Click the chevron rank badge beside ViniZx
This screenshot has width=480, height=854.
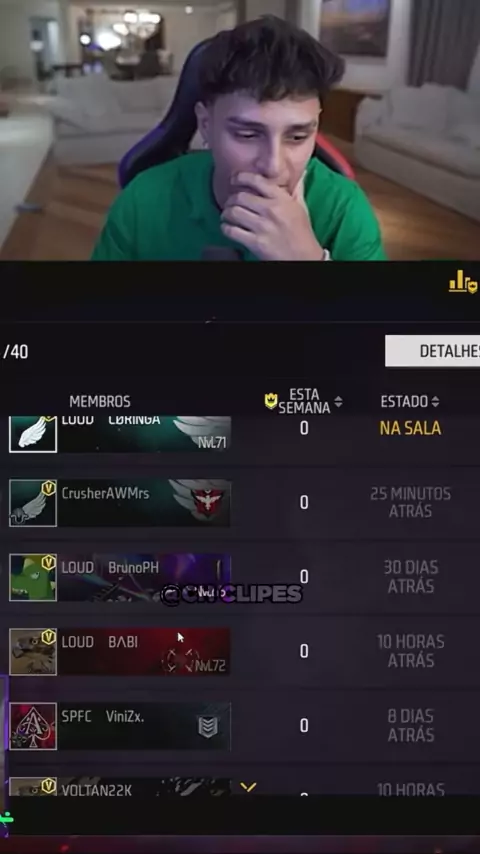click(208, 727)
